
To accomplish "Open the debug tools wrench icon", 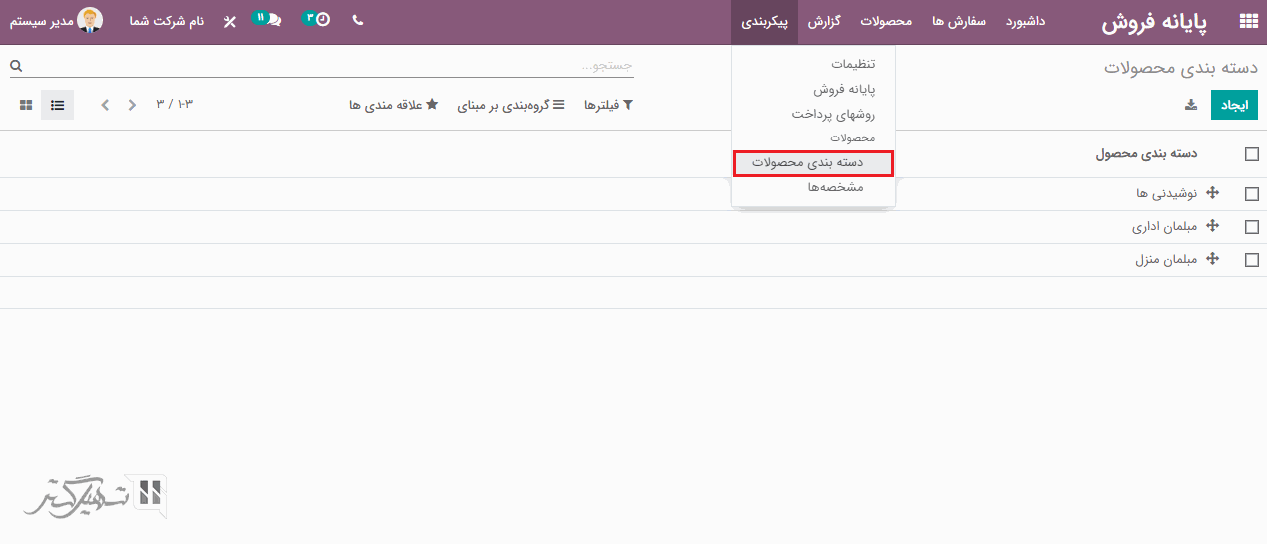I will (230, 21).
